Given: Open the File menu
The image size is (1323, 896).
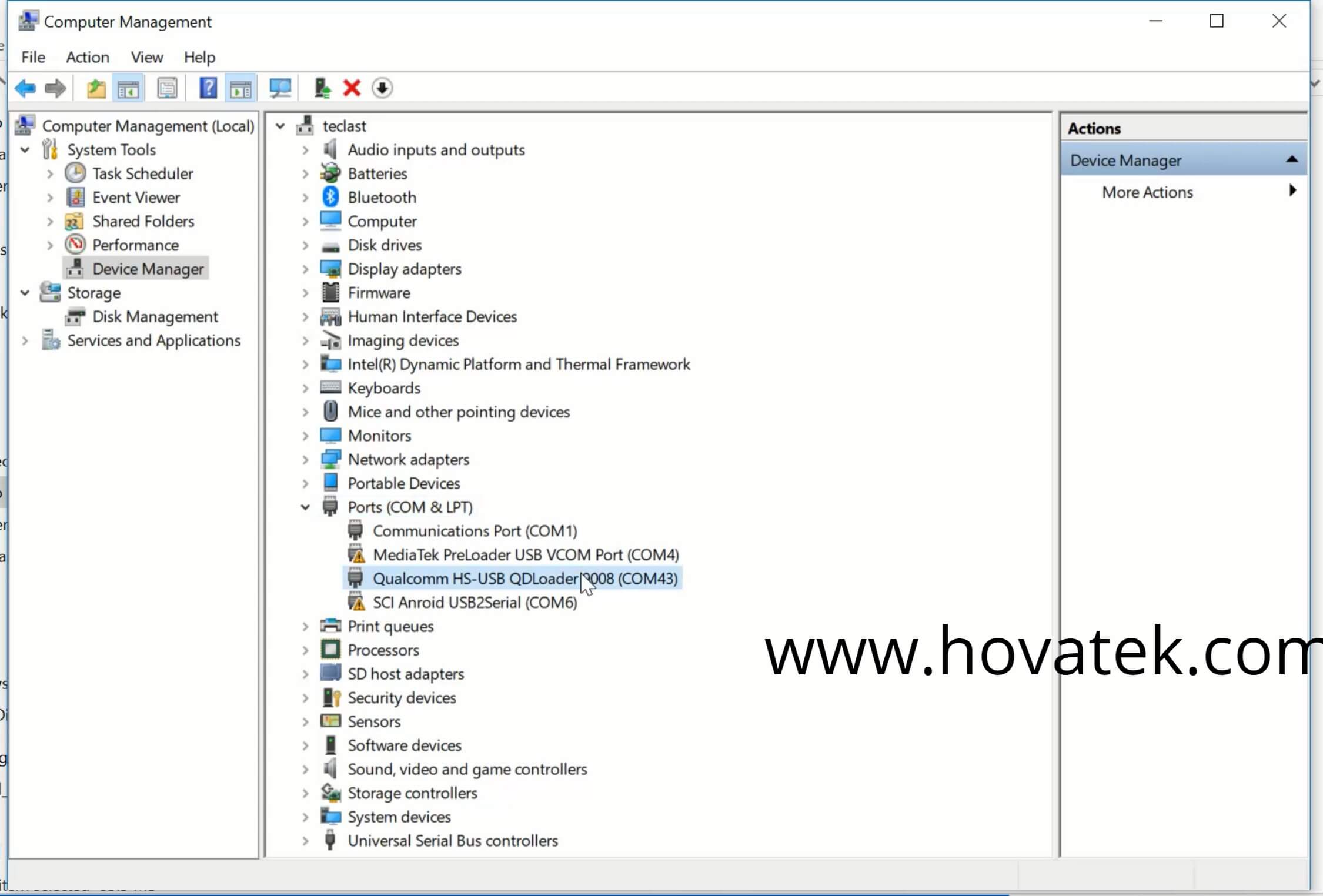Looking at the screenshot, I should tap(33, 57).
